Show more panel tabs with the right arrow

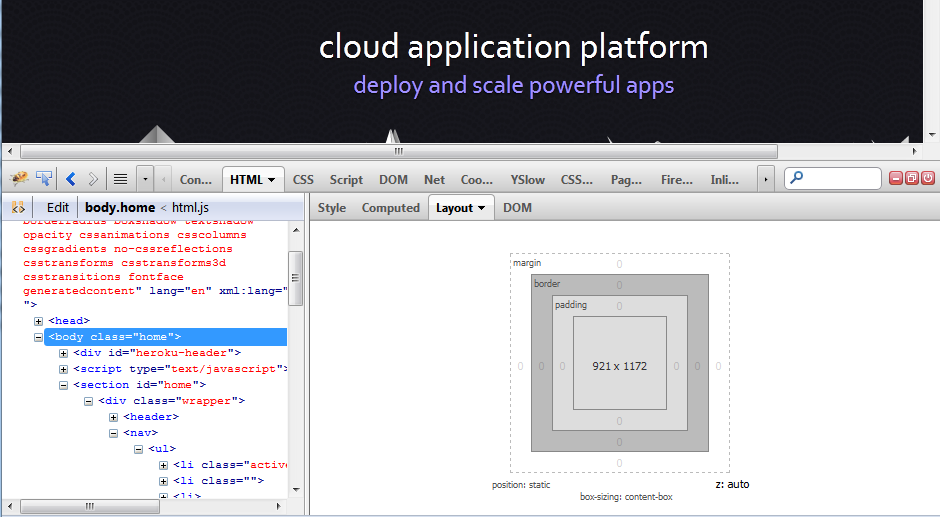point(766,179)
